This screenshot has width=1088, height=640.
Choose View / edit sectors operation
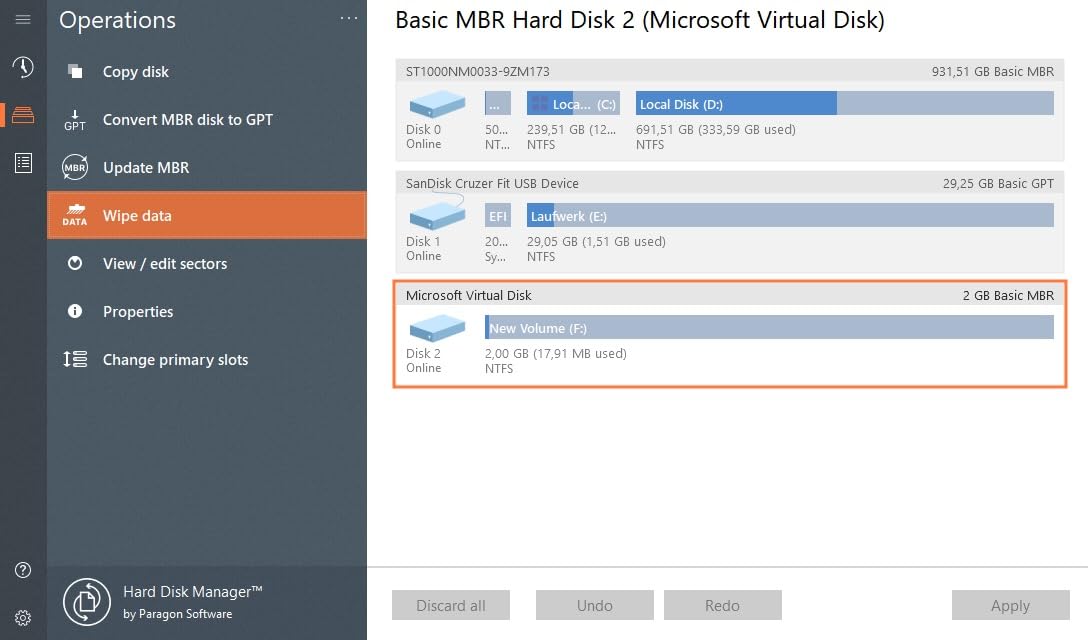pyautogui.click(x=207, y=263)
